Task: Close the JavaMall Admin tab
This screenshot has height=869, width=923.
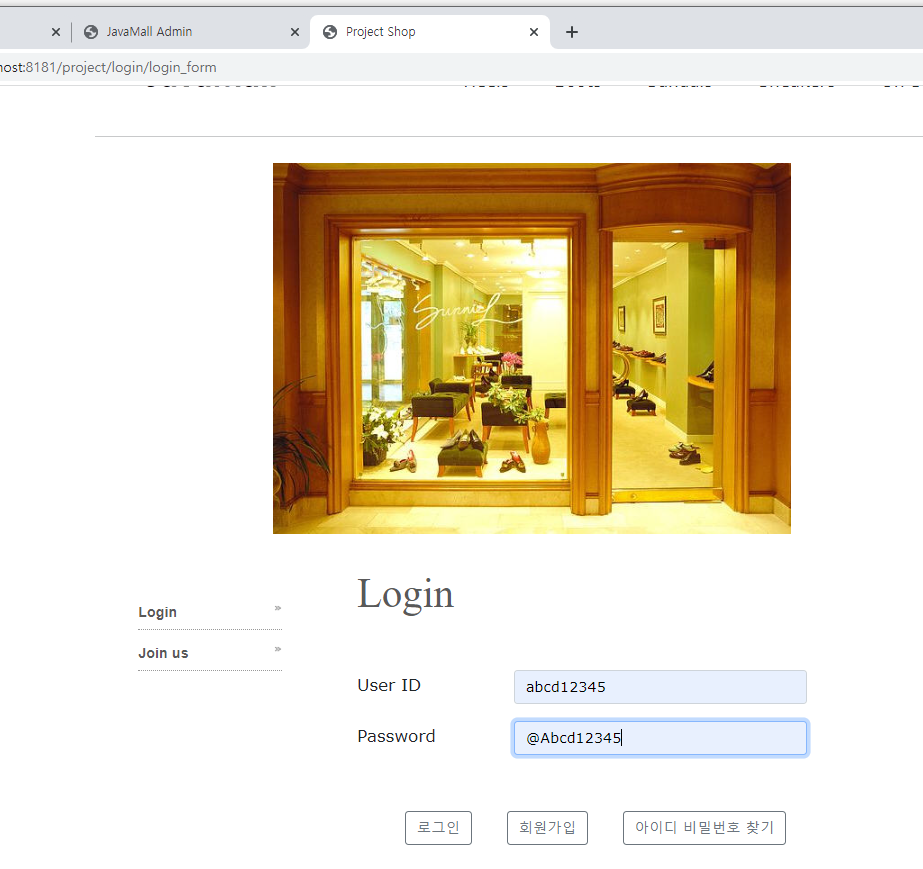Action: coord(294,31)
